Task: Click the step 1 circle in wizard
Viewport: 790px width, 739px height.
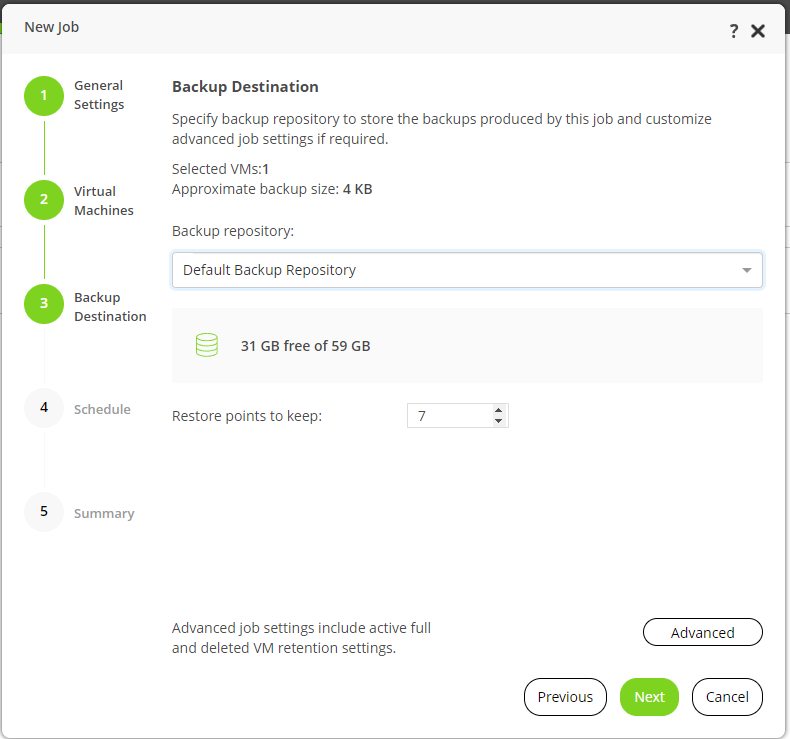Action: (44, 96)
